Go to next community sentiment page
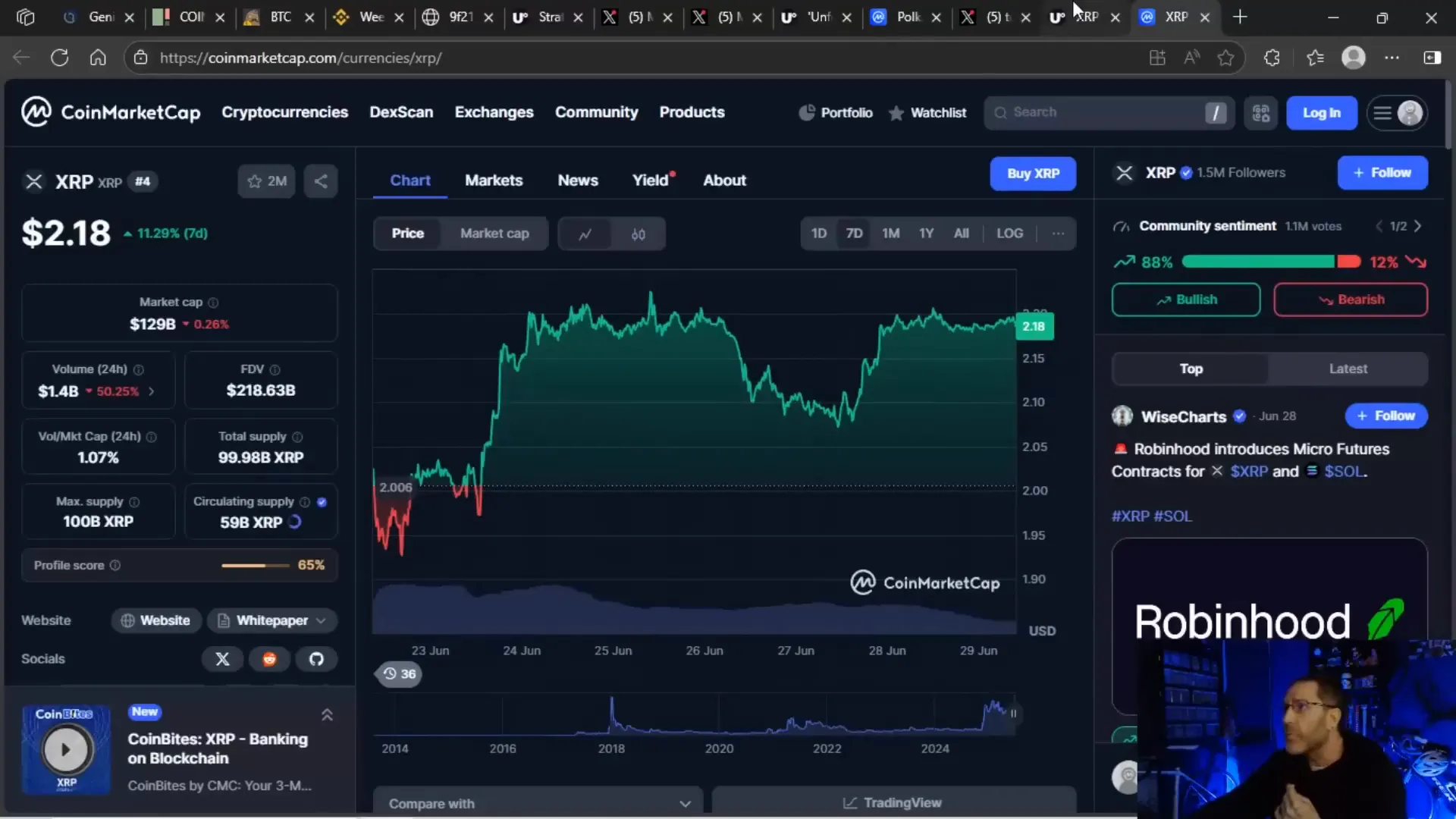 [x=1417, y=226]
